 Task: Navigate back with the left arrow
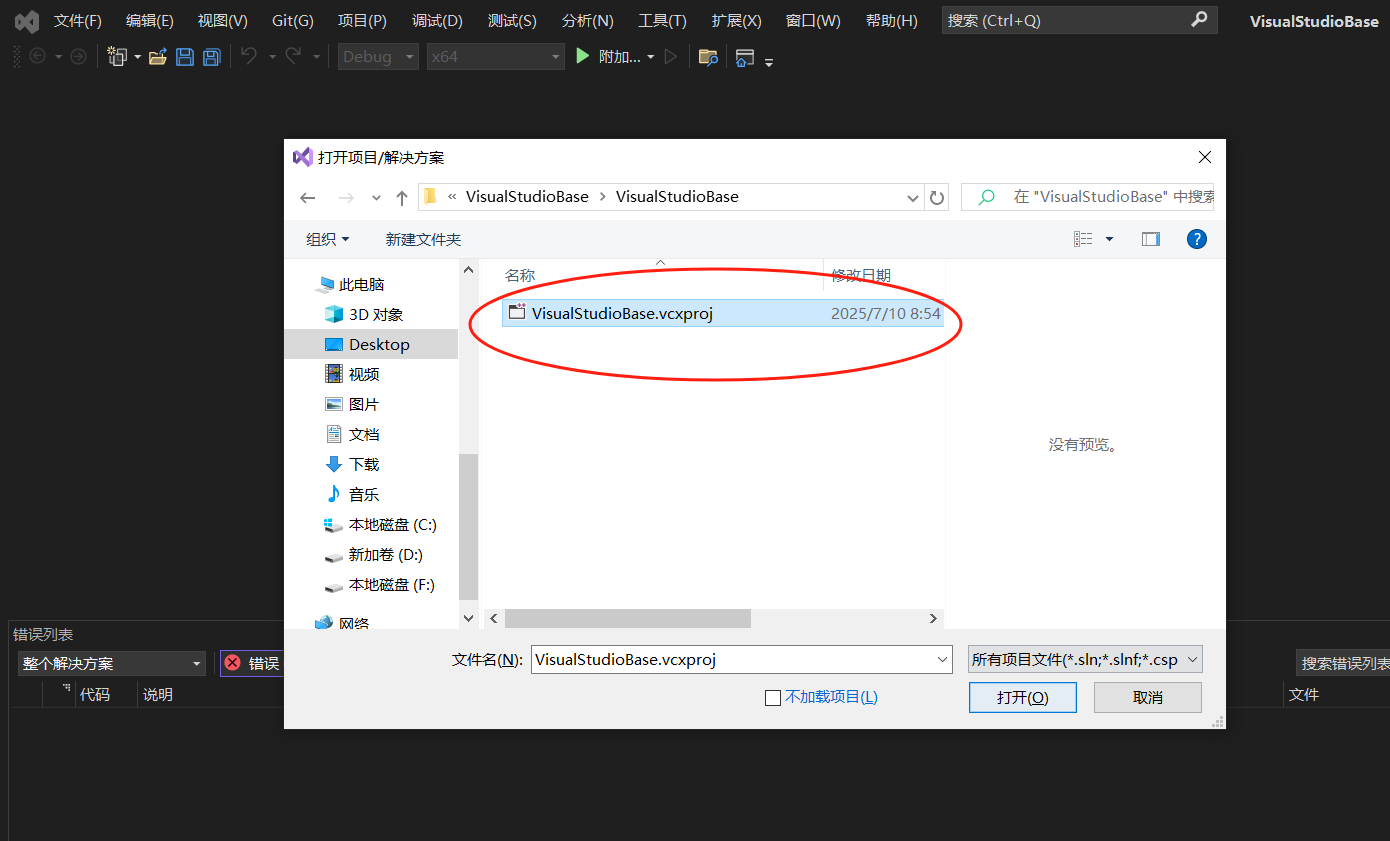pos(308,198)
